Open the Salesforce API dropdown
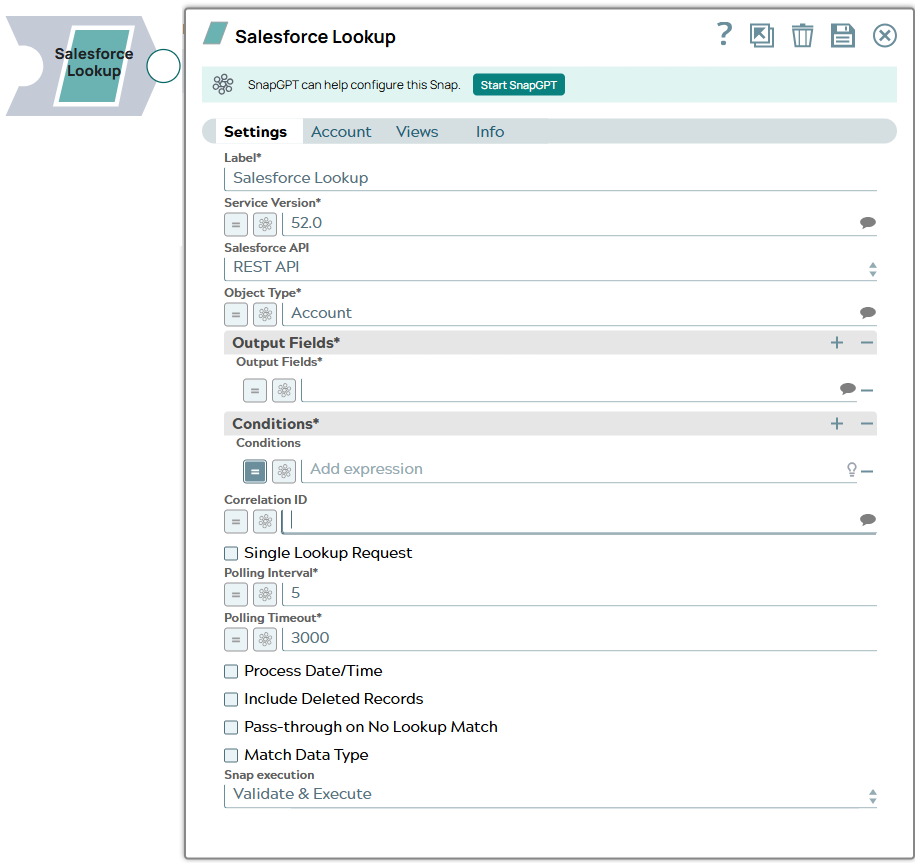 550,268
